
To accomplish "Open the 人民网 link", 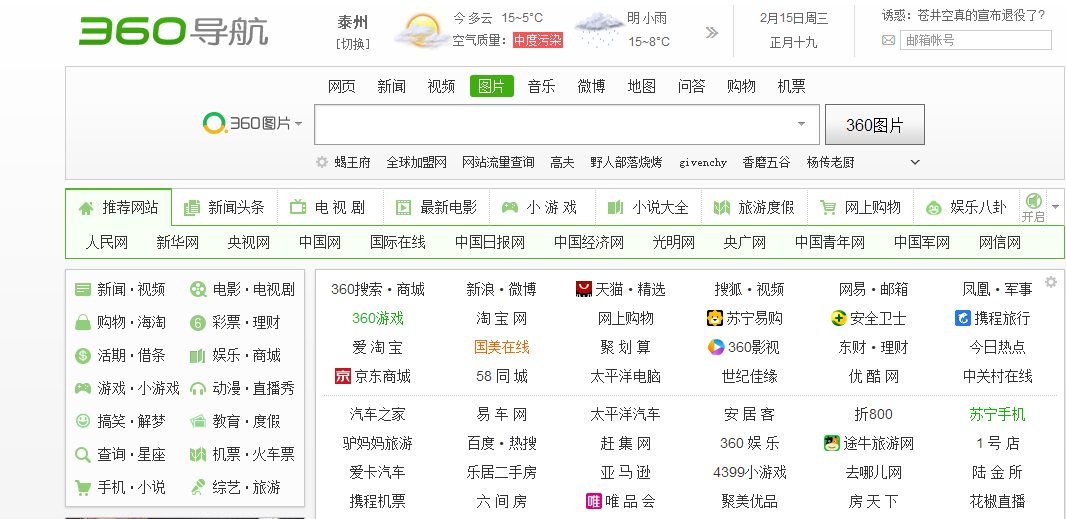I will (106, 242).
